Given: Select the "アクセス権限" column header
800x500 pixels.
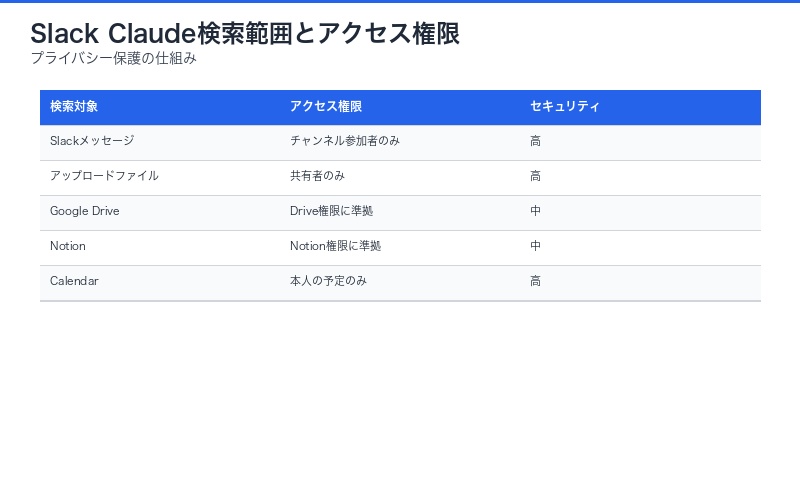Looking at the screenshot, I should click(326, 107).
